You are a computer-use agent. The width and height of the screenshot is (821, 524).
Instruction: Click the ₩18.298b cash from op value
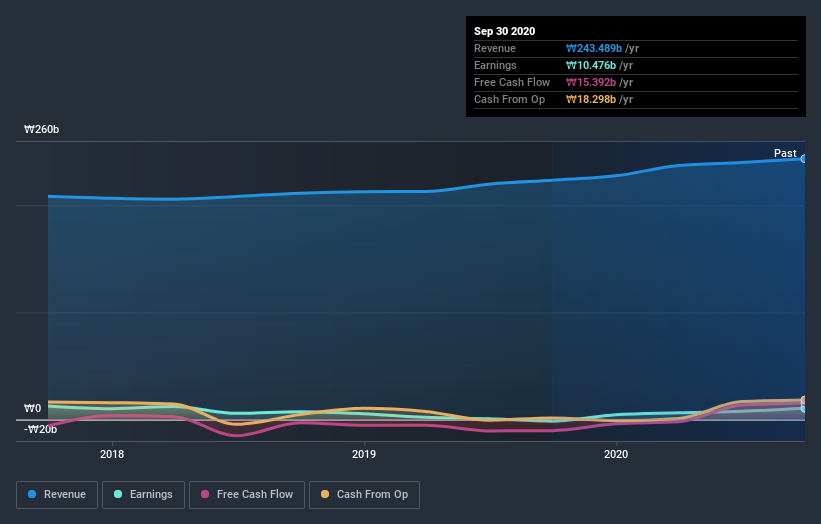(591, 99)
